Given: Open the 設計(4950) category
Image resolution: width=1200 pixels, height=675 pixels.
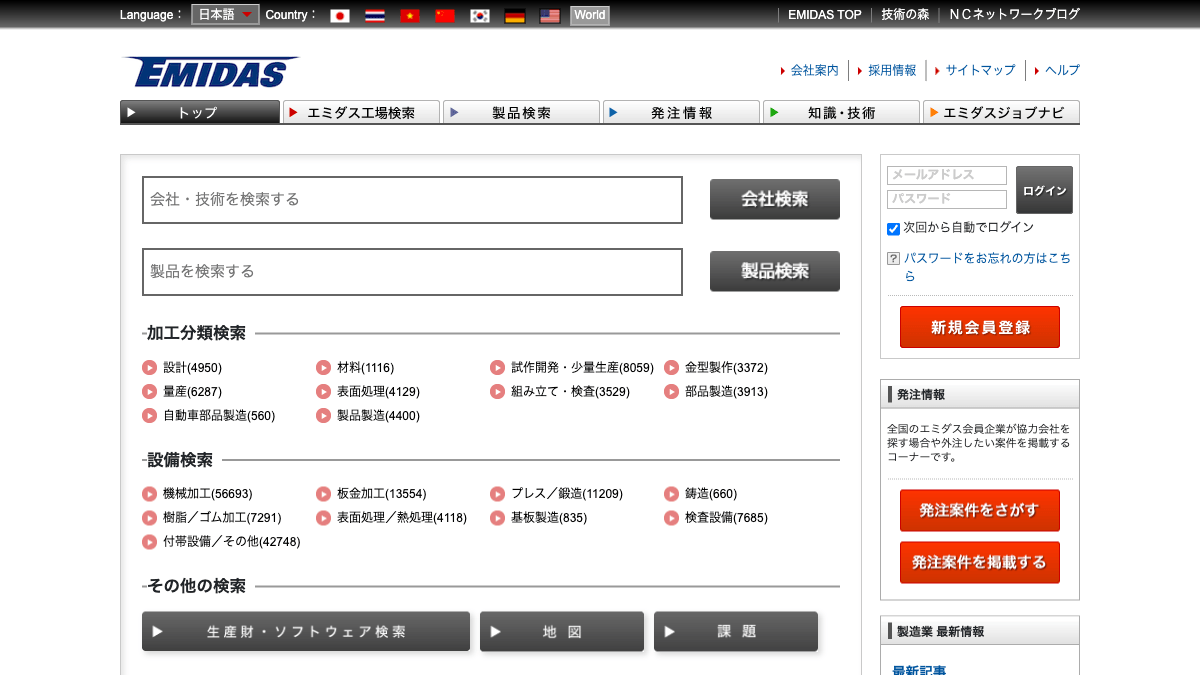Looking at the screenshot, I should pos(192,368).
